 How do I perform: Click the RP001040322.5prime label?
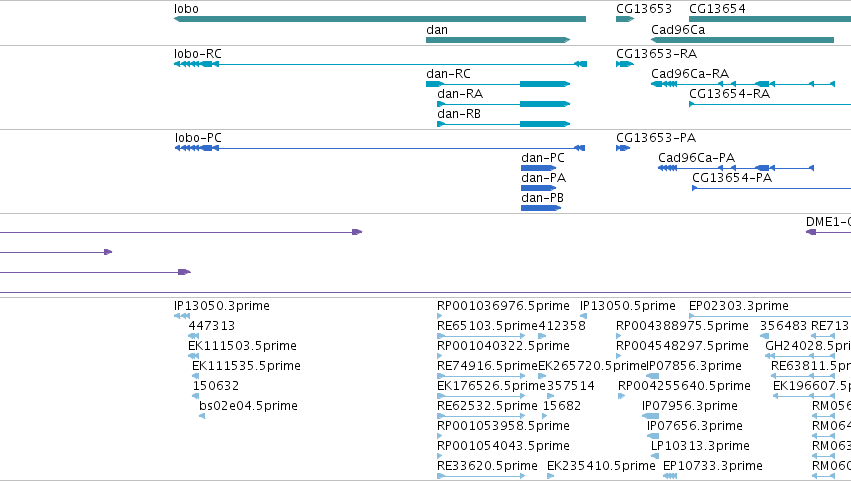point(503,346)
